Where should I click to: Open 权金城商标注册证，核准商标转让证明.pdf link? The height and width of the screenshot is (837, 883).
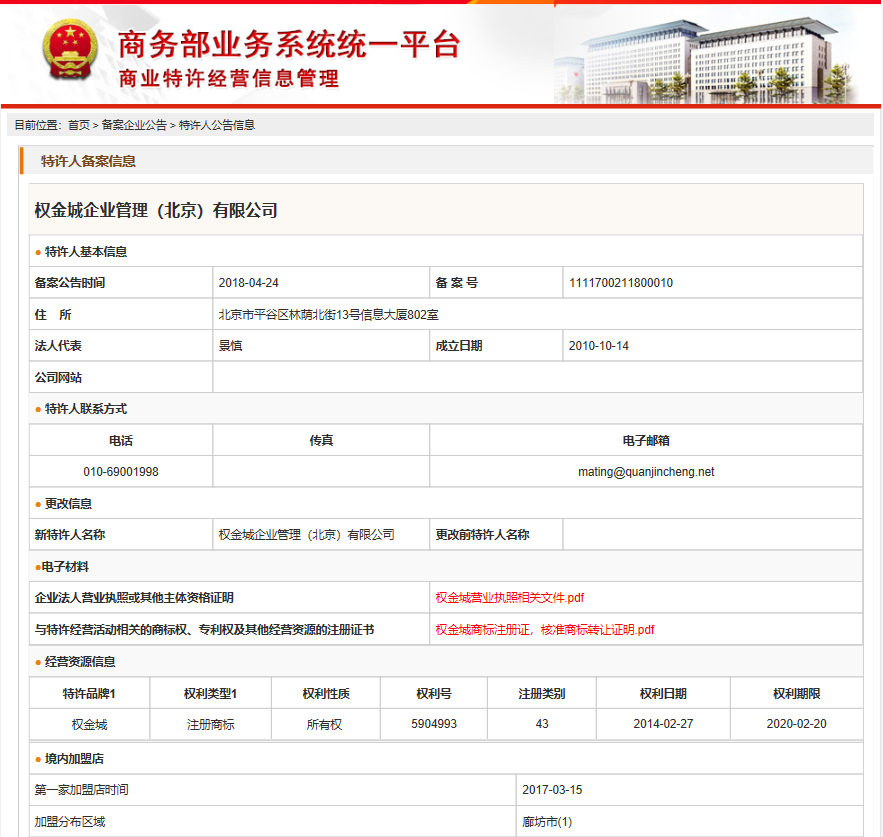545,630
